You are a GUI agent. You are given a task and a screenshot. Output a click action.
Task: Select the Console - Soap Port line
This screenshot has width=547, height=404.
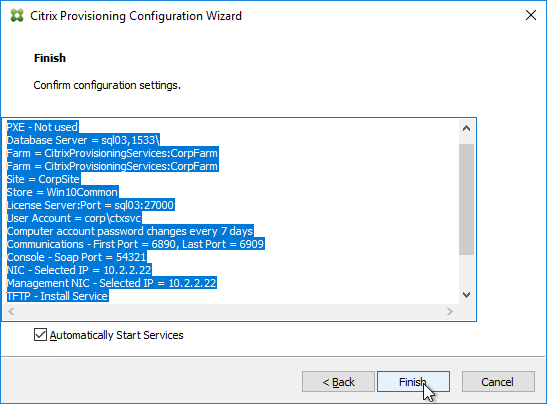[x=77, y=257]
